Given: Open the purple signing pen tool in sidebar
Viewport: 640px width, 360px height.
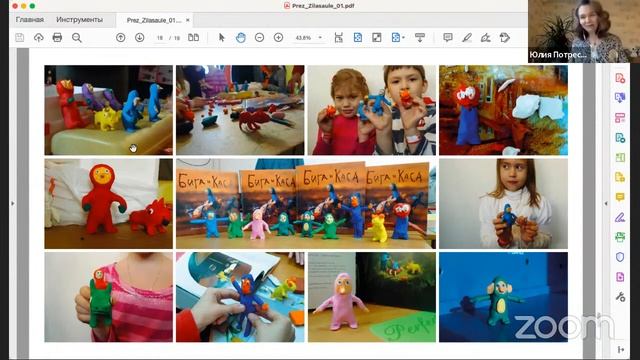Looking at the screenshot, I should (620, 217).
